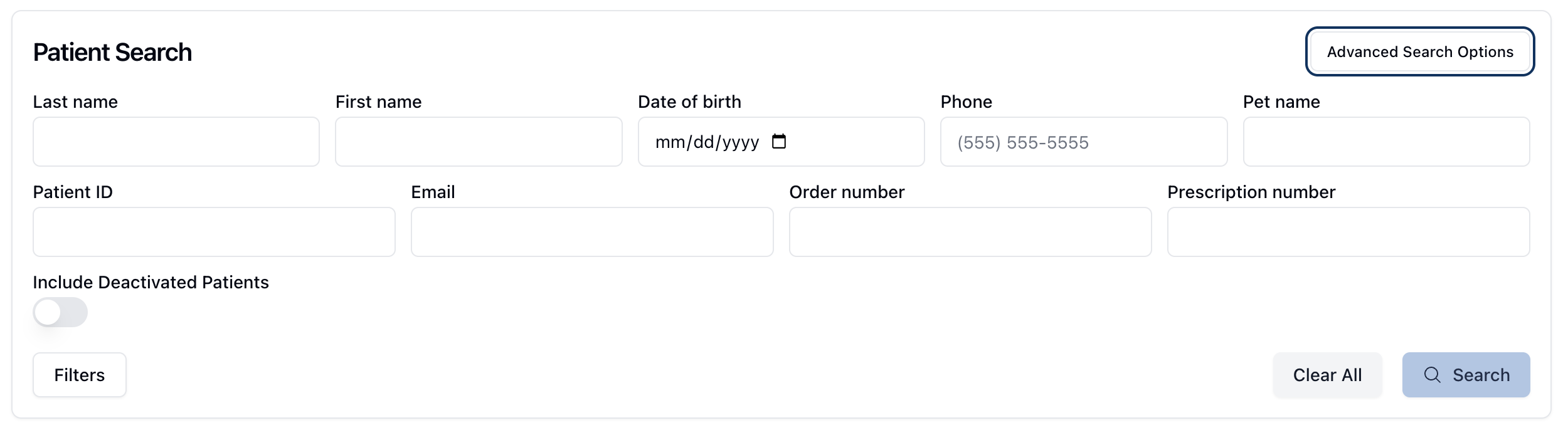Click the Patient Search heading

pyautogui.click(x=113, y=52)
